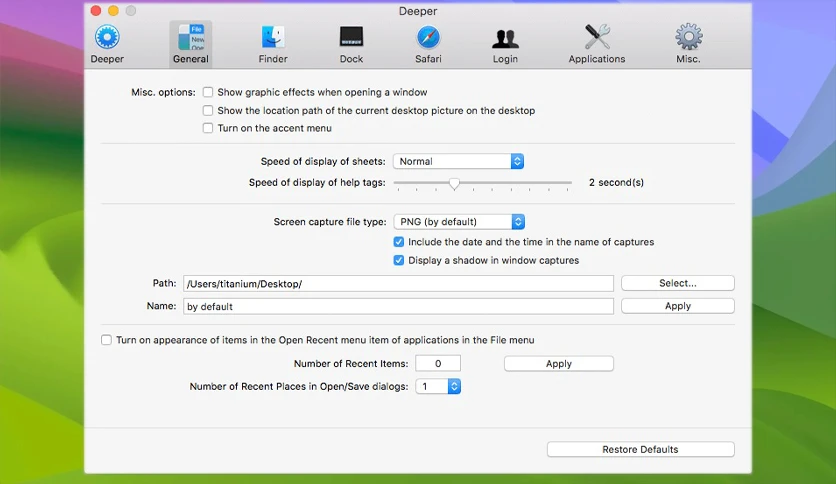Open the Finder settings icon

pos(273,37)
